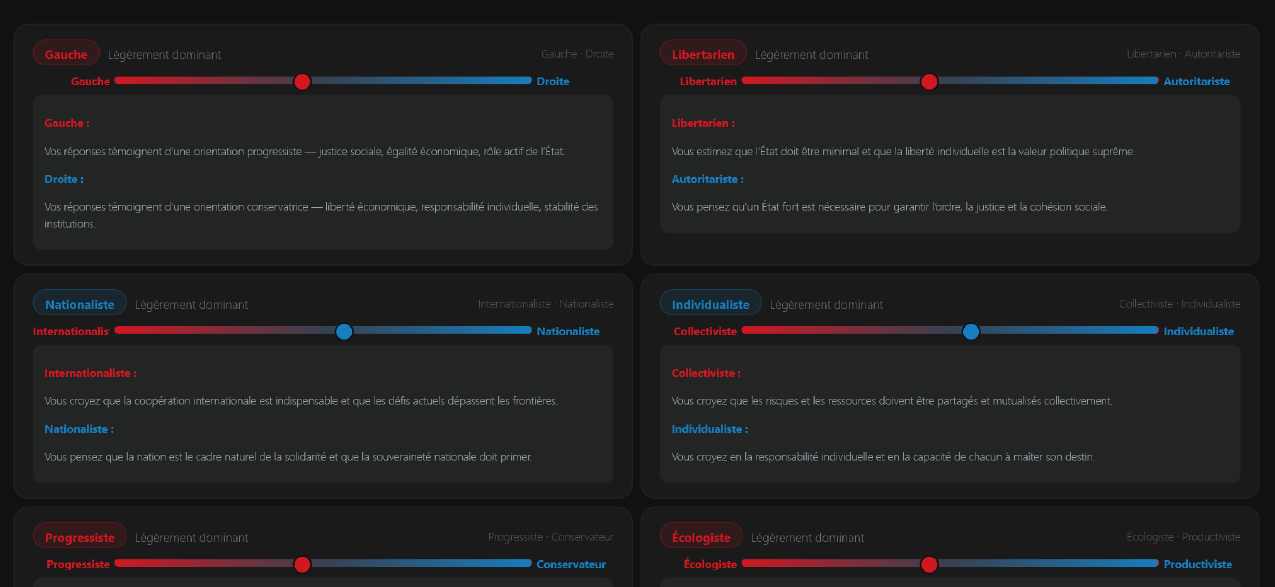1275x587 pixels.
Task: Click the blue Internationaliste–Nationaliste slider knob
Action: click(x=344, y=331)
